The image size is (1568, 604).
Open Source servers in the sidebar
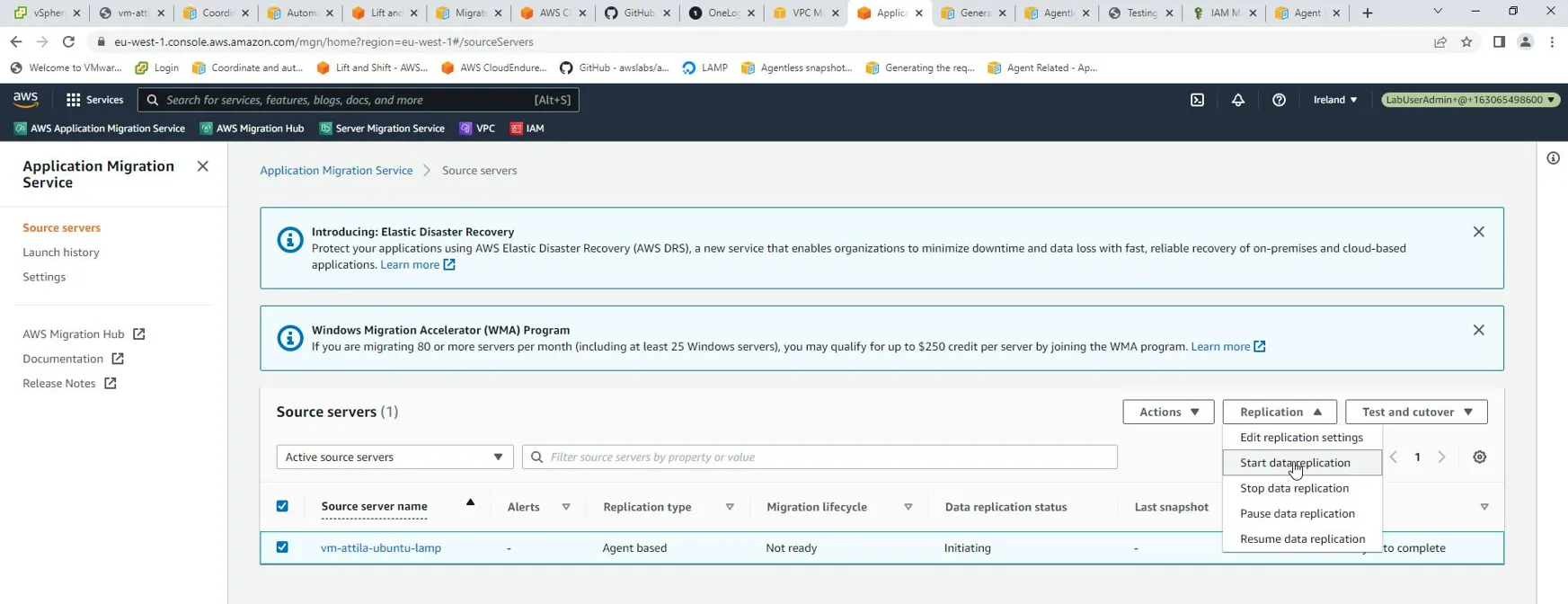[x=61, y=227]
